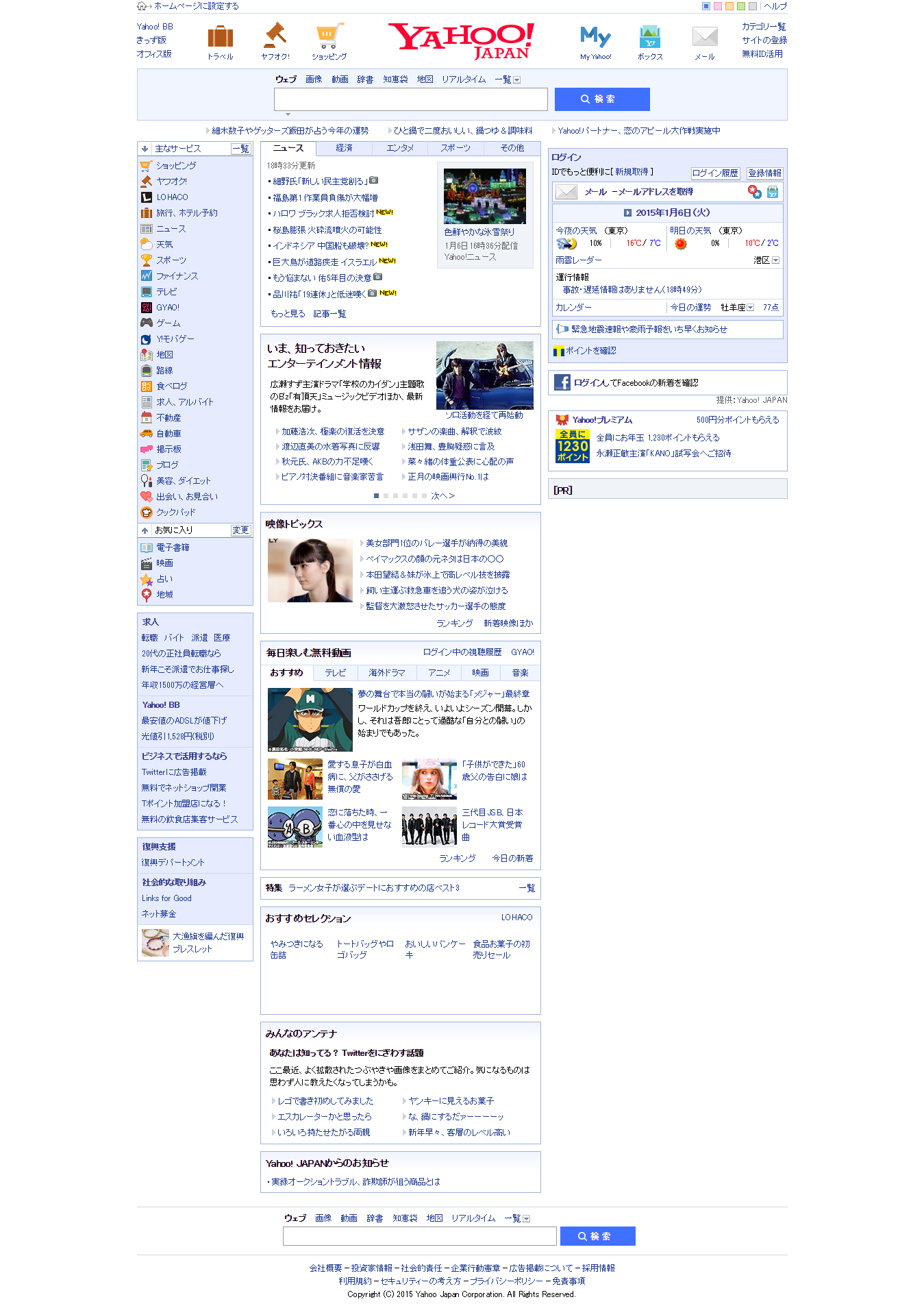Click 次へ in entertainment carousel

[442, 495]
